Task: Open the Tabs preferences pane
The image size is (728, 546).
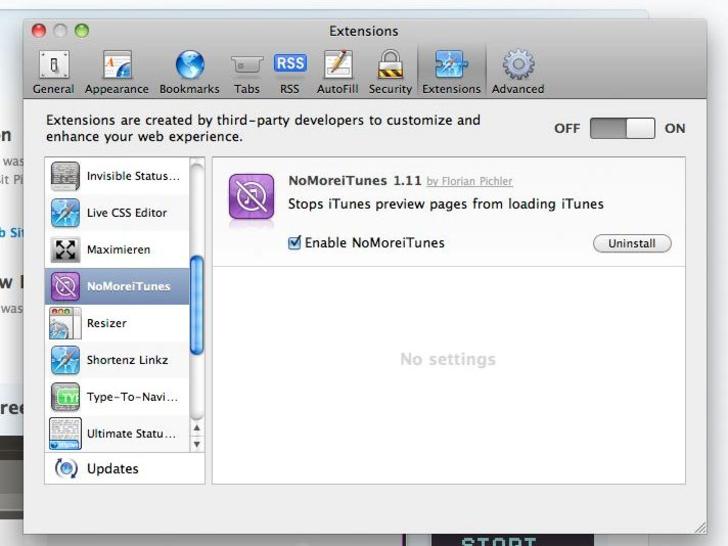Action: point(247,72)
